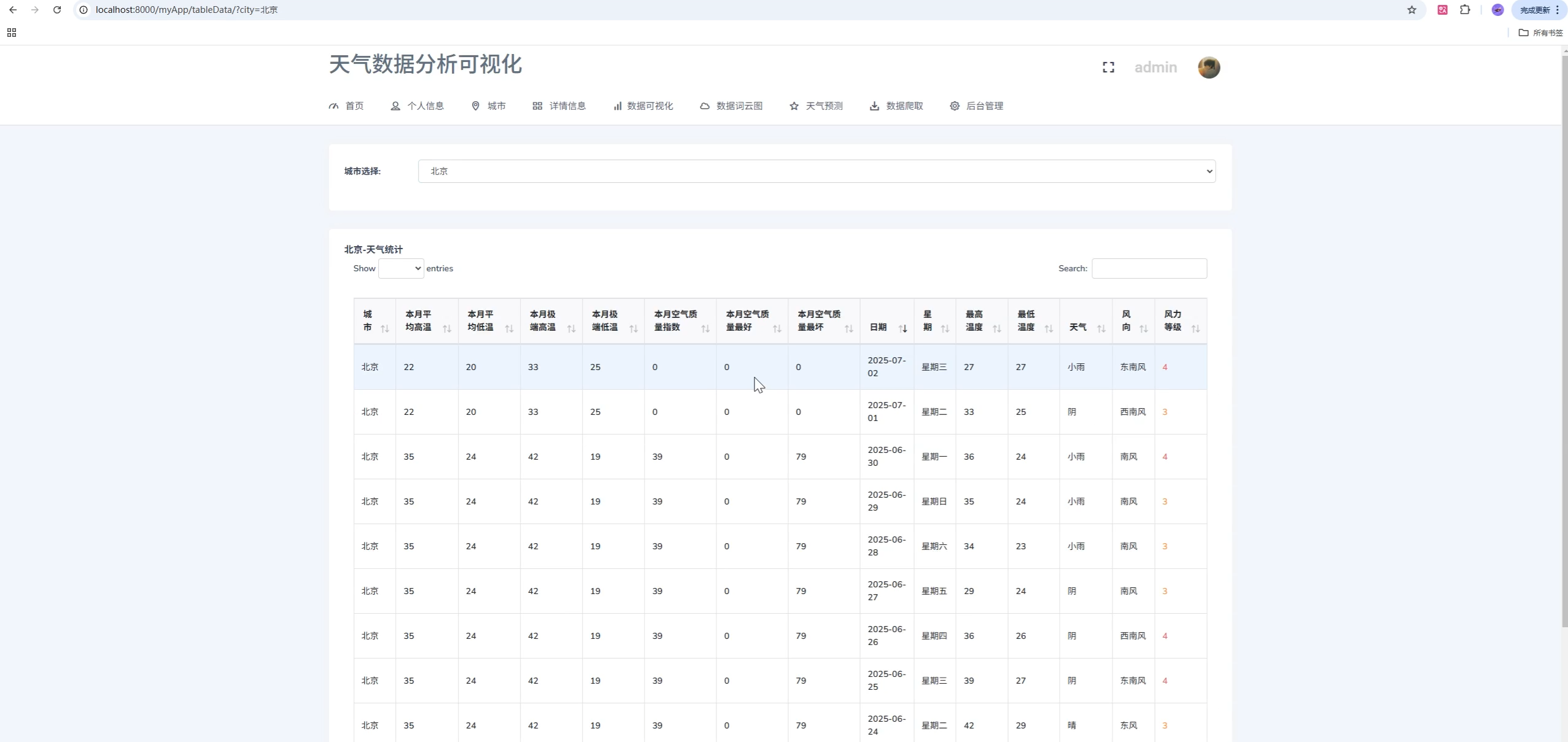Click the site info icon in address bar
Image resolution: width=1568 pixels, height=742 pixels.
(x=83, y=10)
